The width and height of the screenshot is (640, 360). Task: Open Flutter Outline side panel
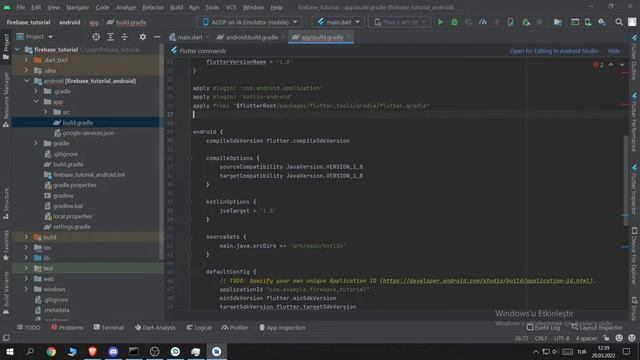(634, 57)
